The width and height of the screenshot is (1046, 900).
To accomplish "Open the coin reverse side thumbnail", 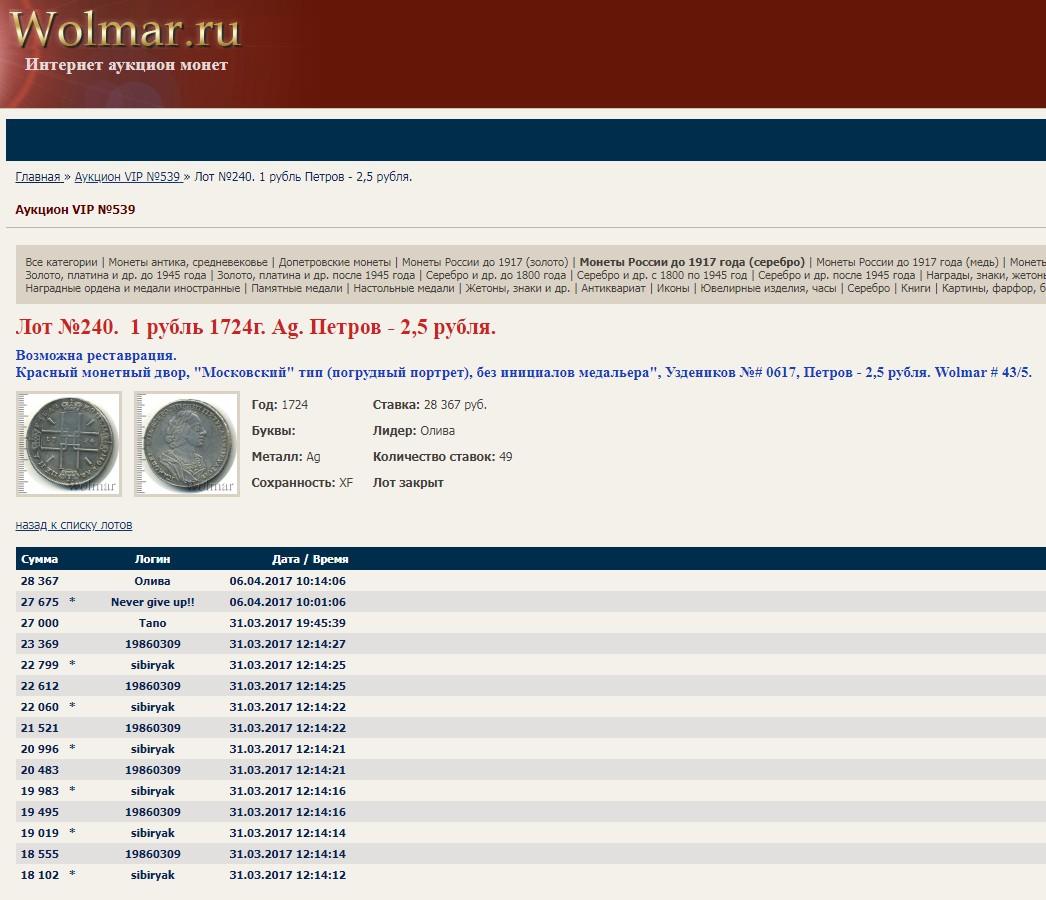I will coord(69,444).
